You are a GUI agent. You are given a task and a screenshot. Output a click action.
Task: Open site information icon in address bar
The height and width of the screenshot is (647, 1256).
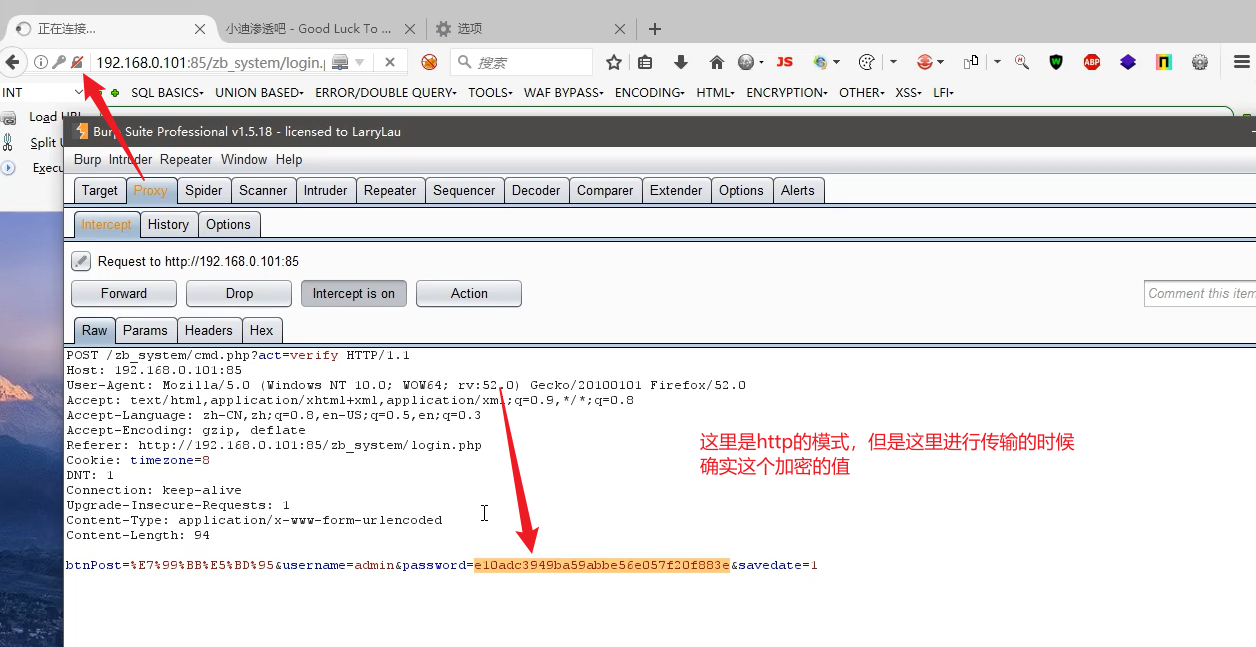(41, 62)
